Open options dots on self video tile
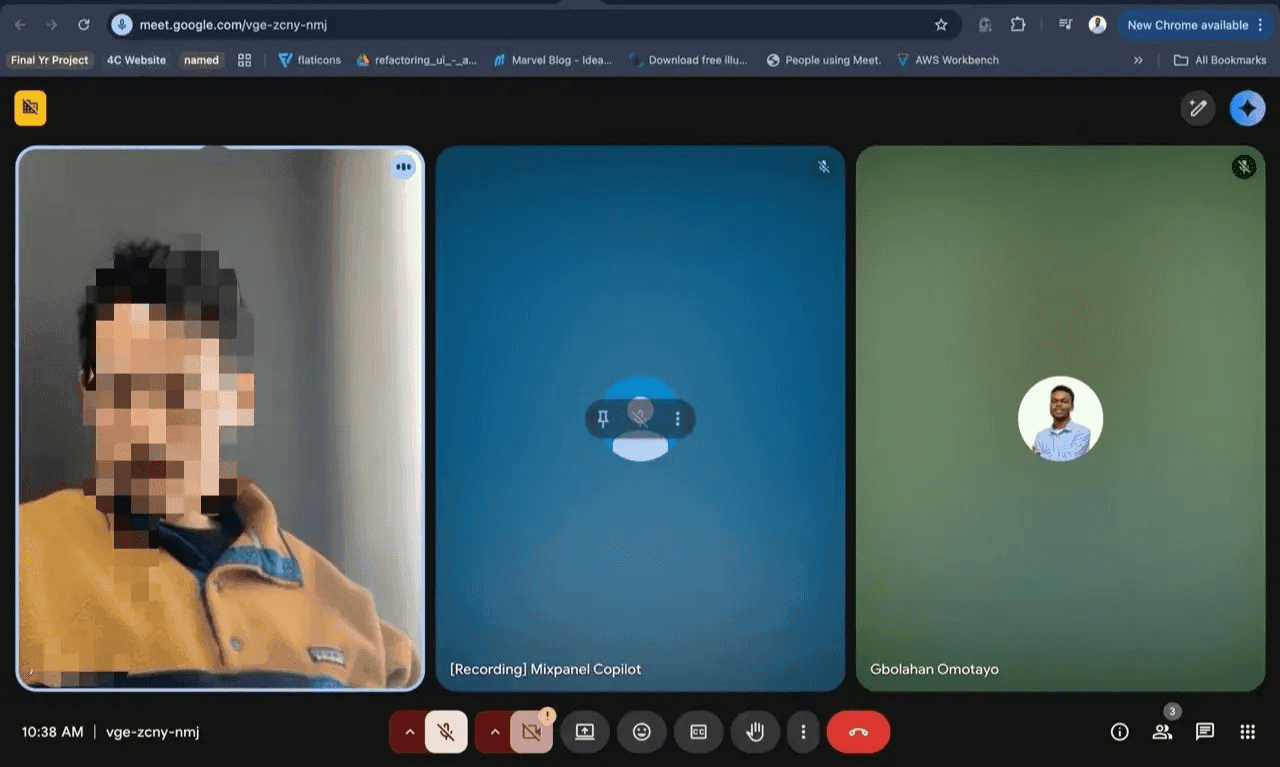The height and width of the screenshot is (767, 1280). coord(403,167)
